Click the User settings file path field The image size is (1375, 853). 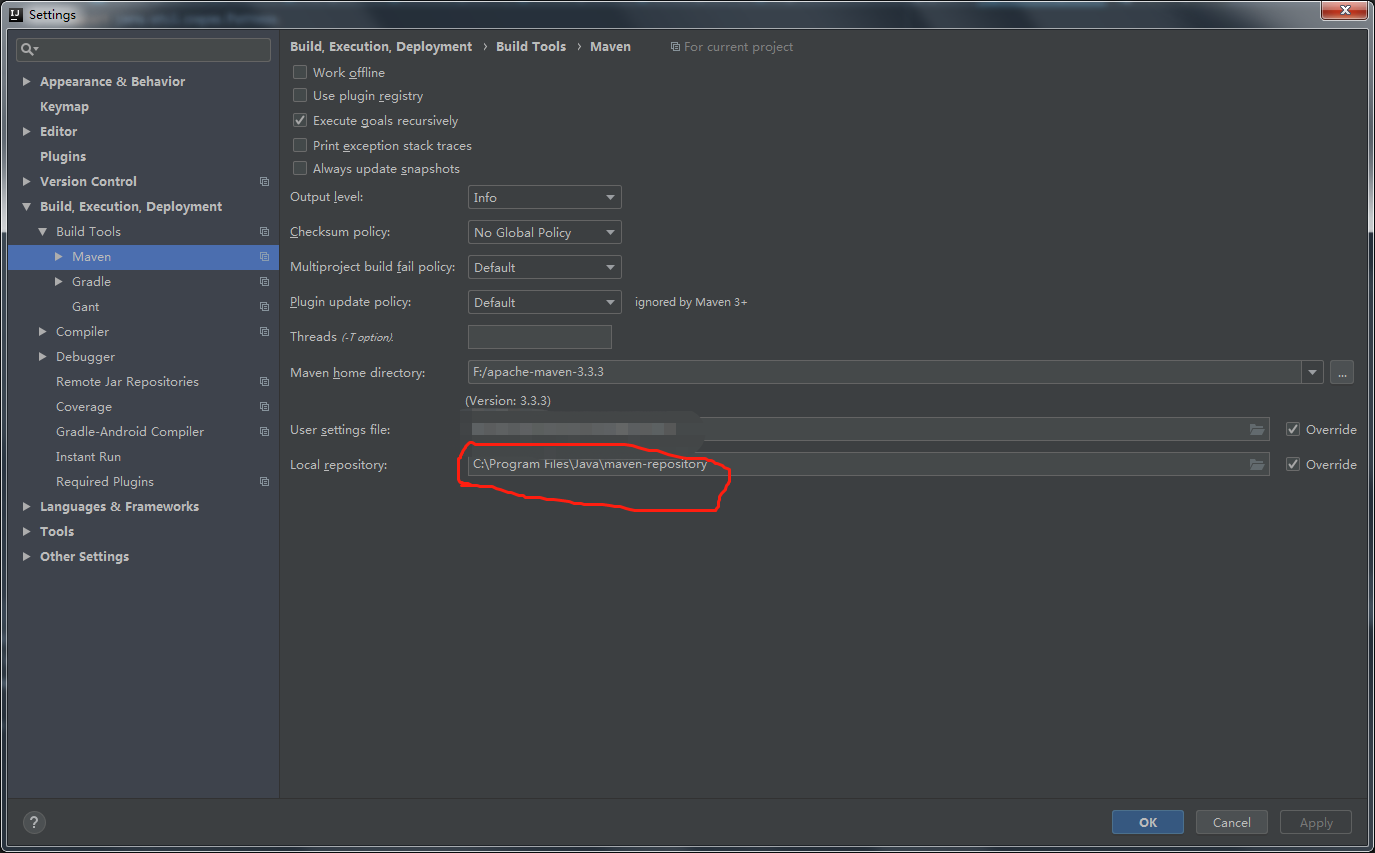point(869,429)
